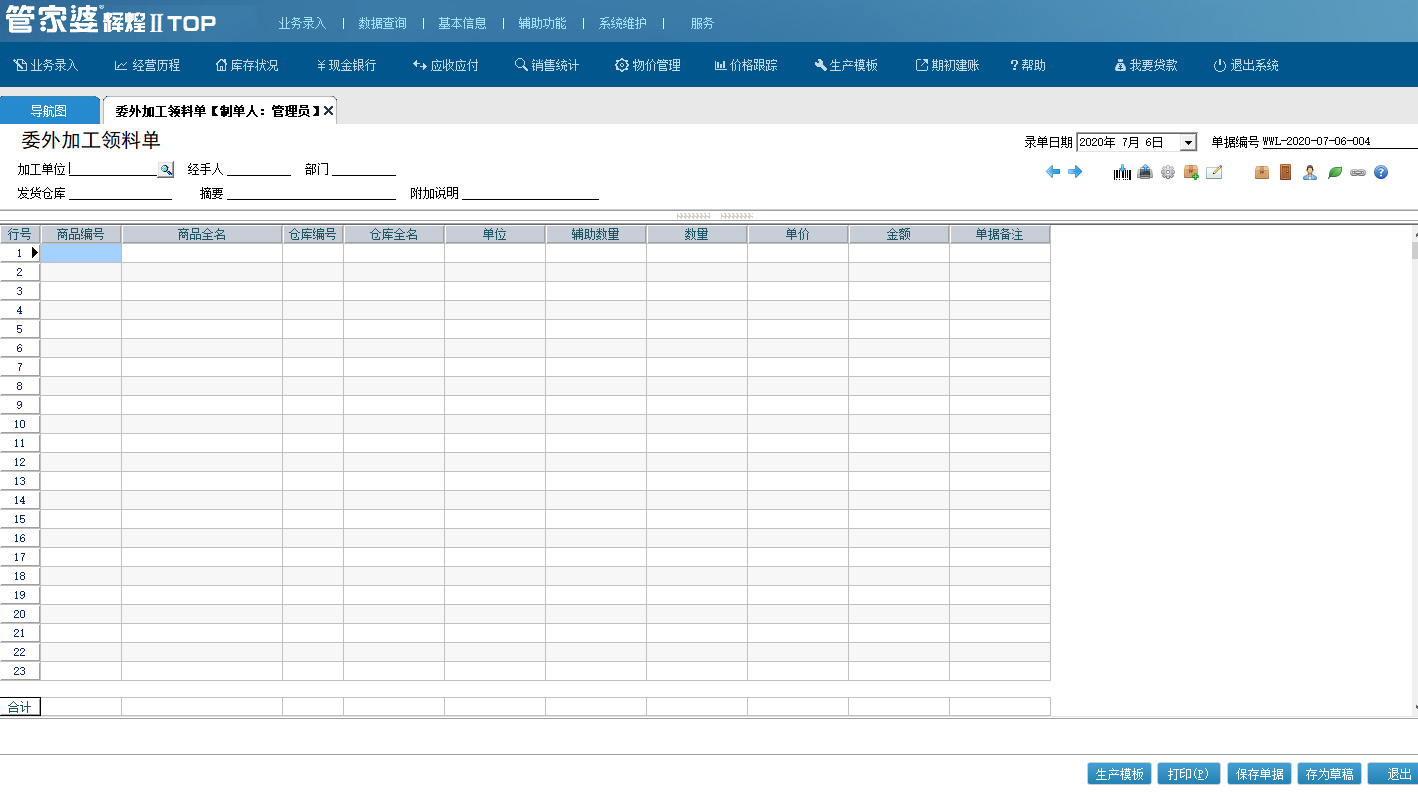Click the barcode scan import icon

tap(1123, 172)
